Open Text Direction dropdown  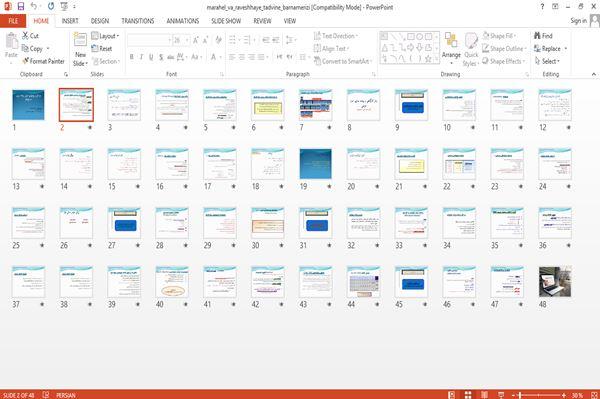tap(336, 36)
